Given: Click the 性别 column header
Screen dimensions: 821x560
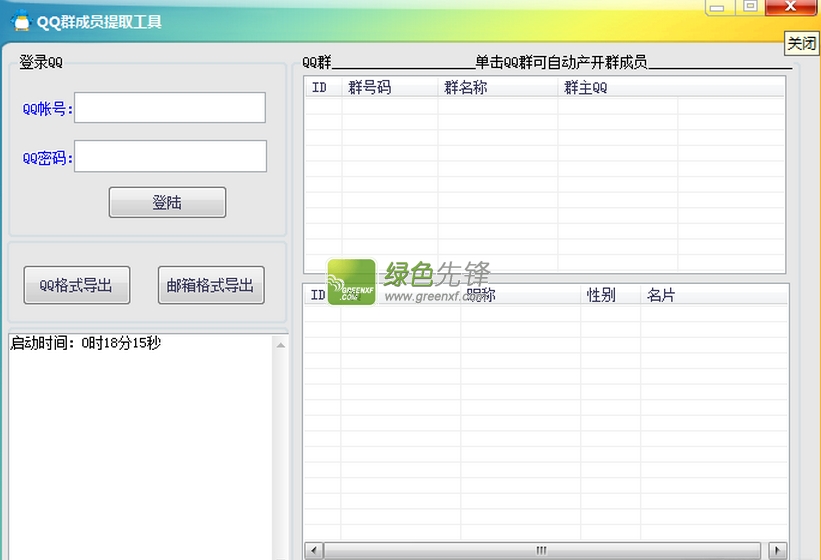Looking at the screenshot, I should (610, 295).
